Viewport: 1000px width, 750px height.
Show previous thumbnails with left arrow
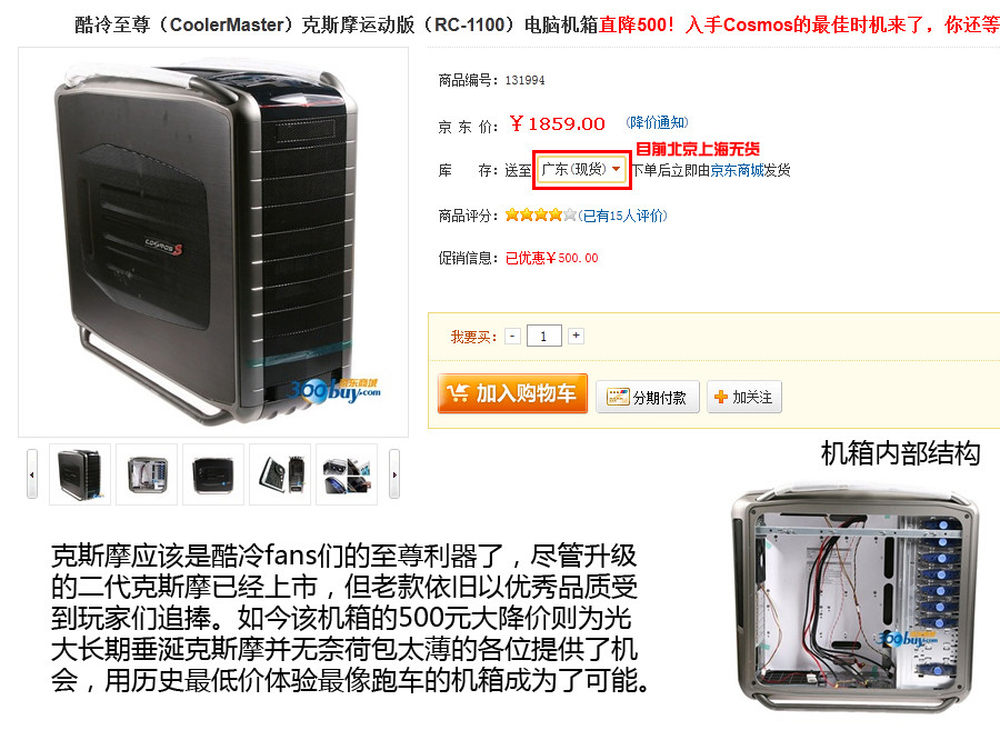(x=32, y=474)
